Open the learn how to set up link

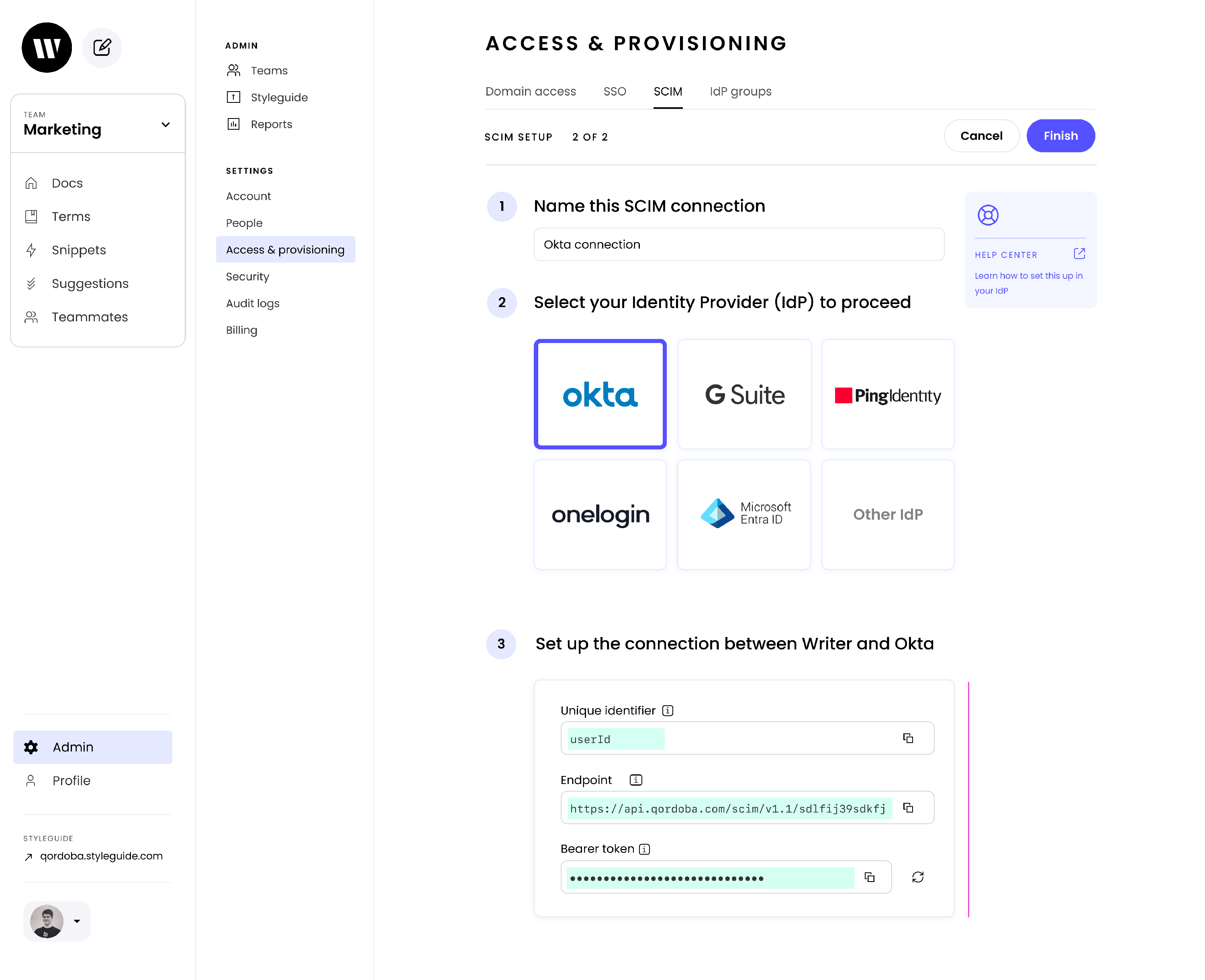tap(1028, 283)
